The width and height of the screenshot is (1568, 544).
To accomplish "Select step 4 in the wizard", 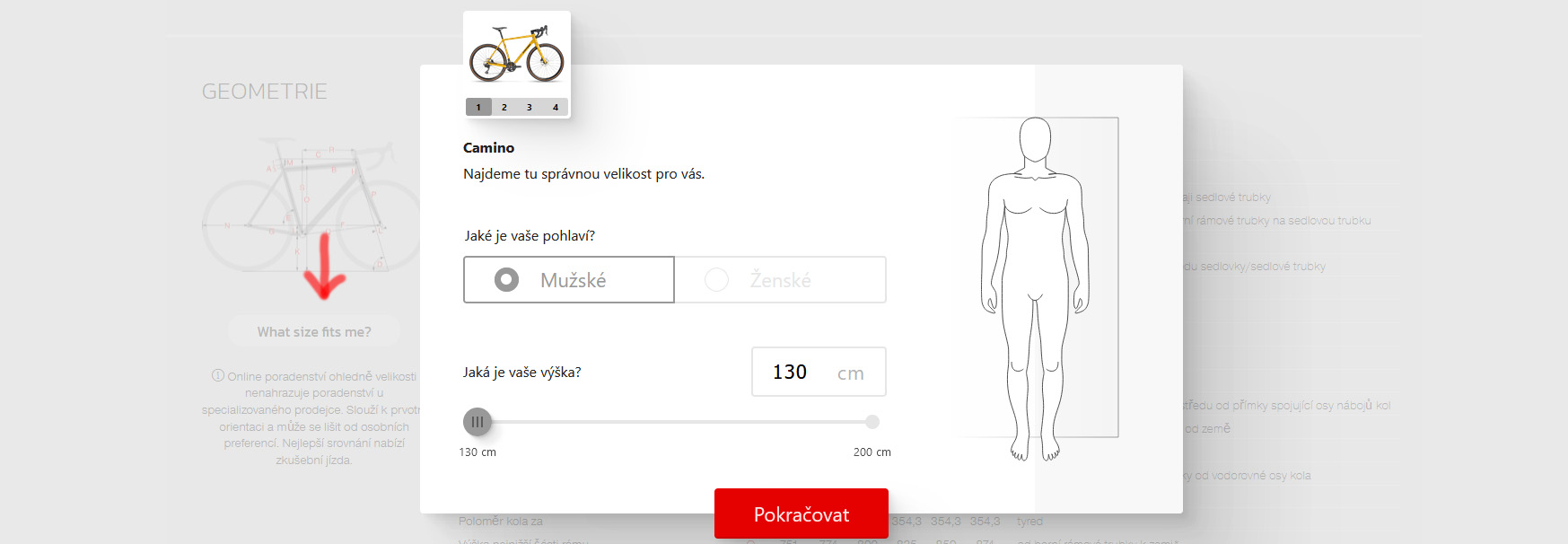I will pos(555,107).
